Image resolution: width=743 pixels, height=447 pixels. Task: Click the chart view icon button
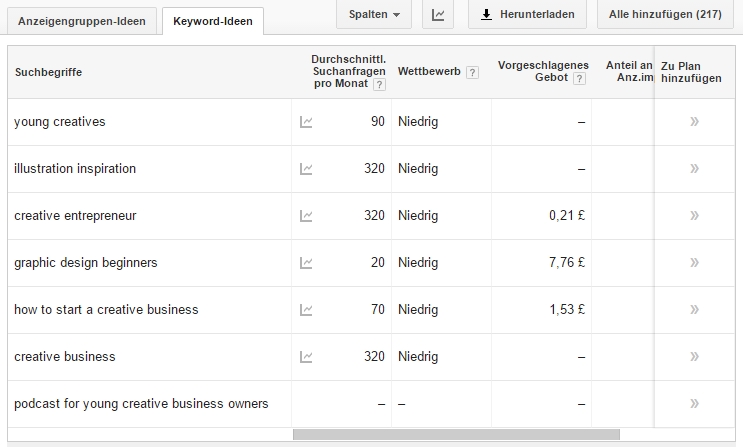[438, 14]
